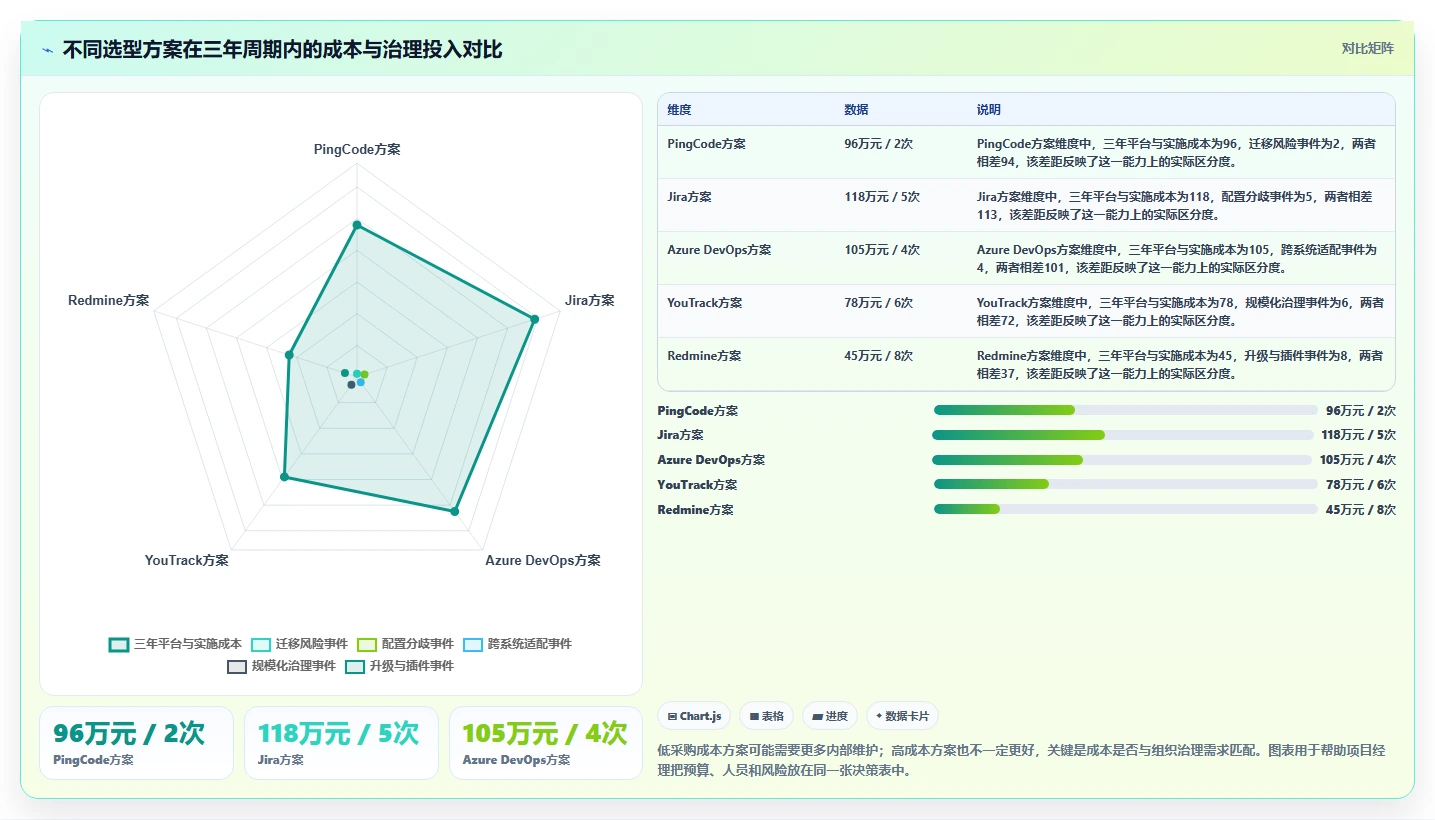The height and width of the screenshot is (820, 1435).
Task: Select the Jira方案 table row name
Action: coord(689,197)
